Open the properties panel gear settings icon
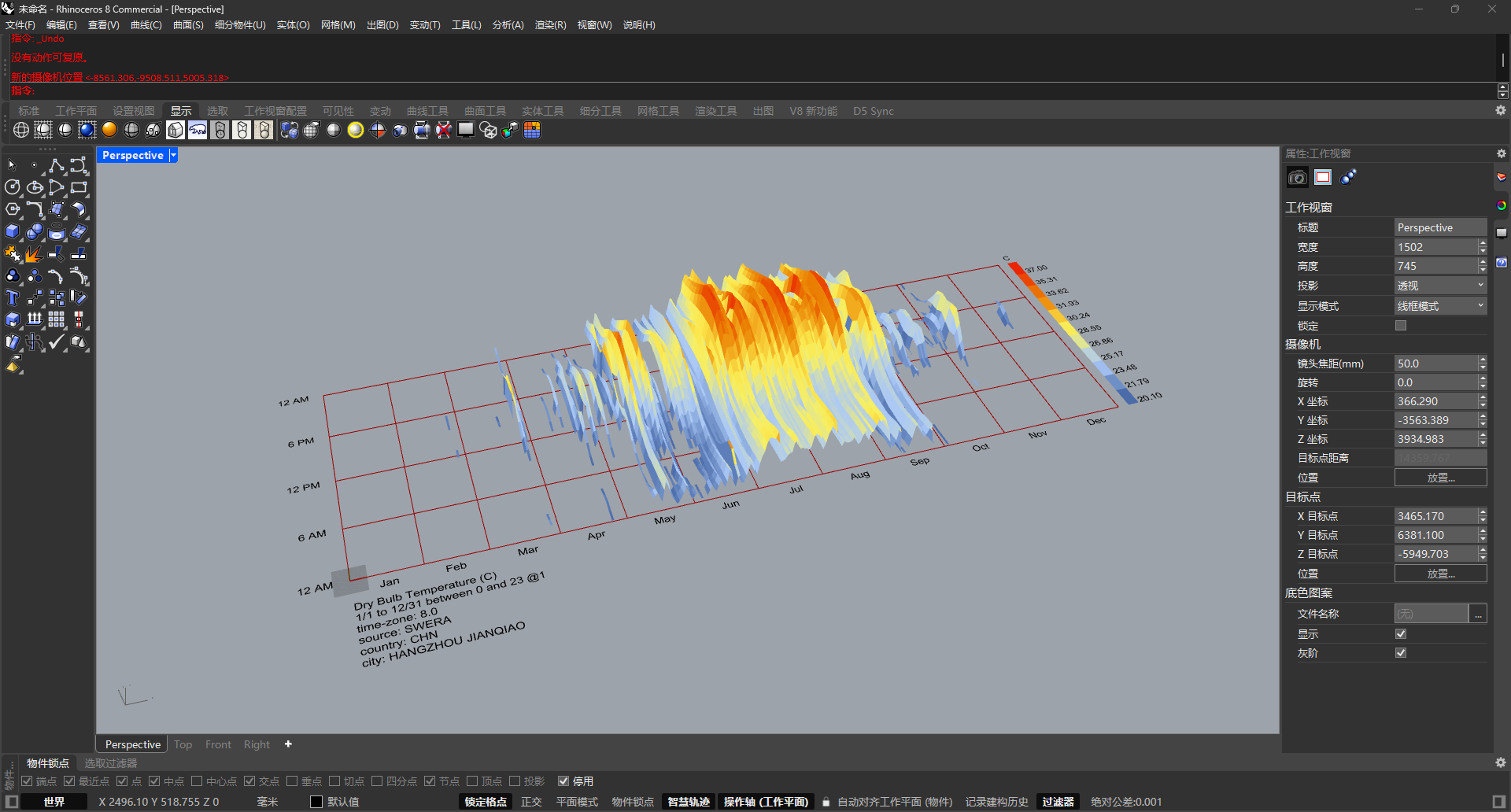The image size is (1511, 812). point(1501,153)
